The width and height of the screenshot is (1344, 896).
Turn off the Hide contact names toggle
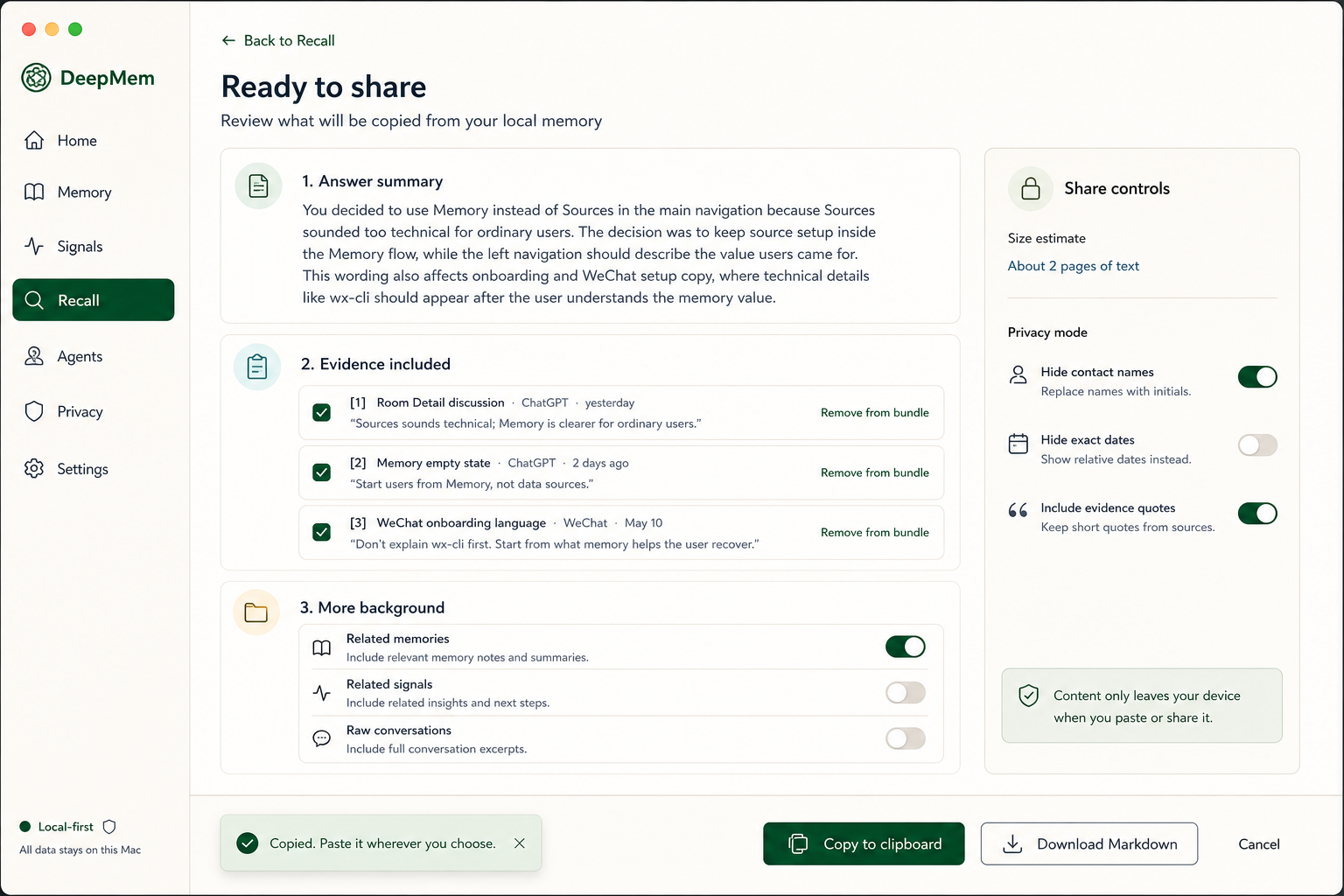1257,376
